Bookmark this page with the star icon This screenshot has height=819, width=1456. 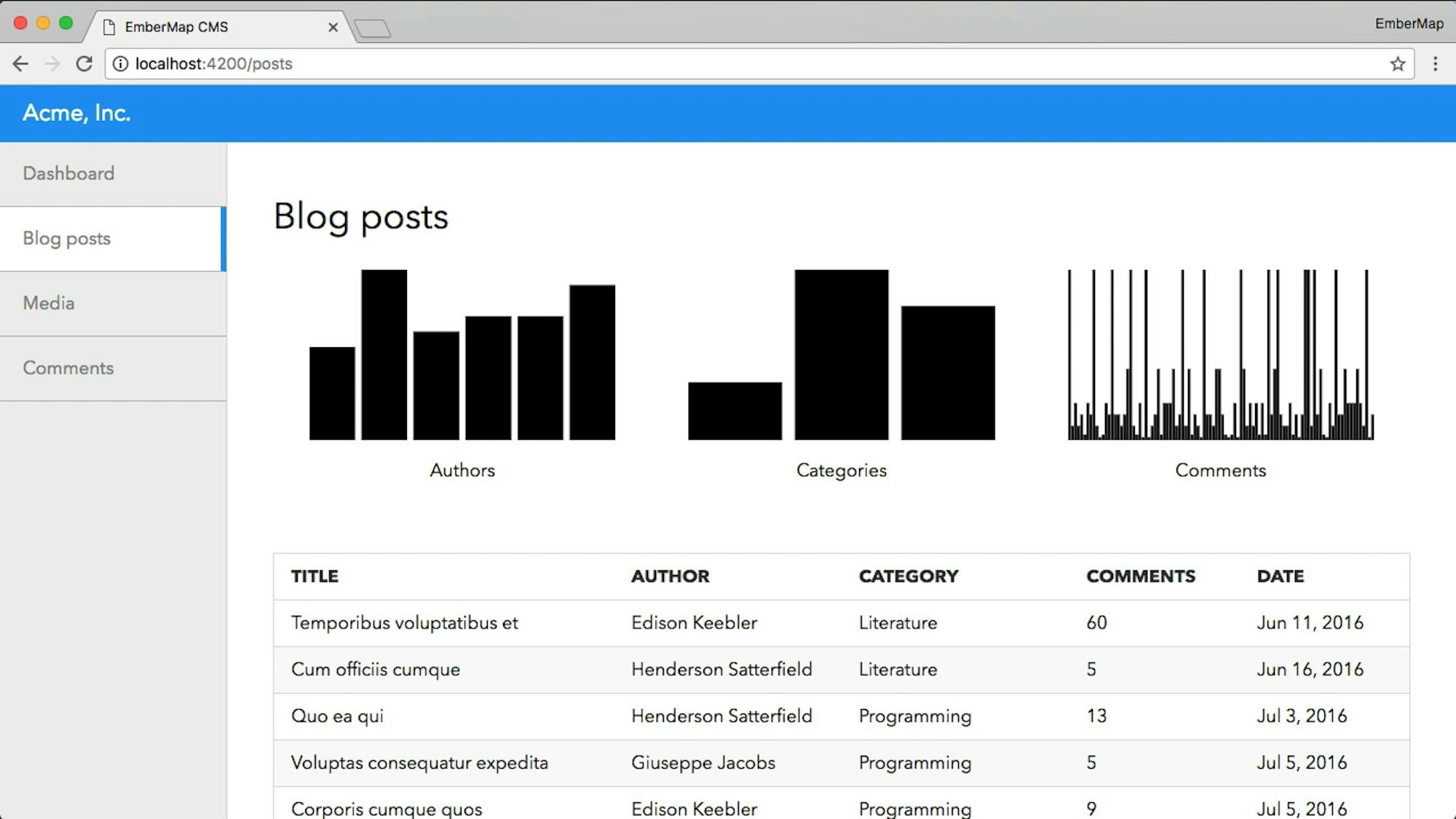pos(1398,64)
